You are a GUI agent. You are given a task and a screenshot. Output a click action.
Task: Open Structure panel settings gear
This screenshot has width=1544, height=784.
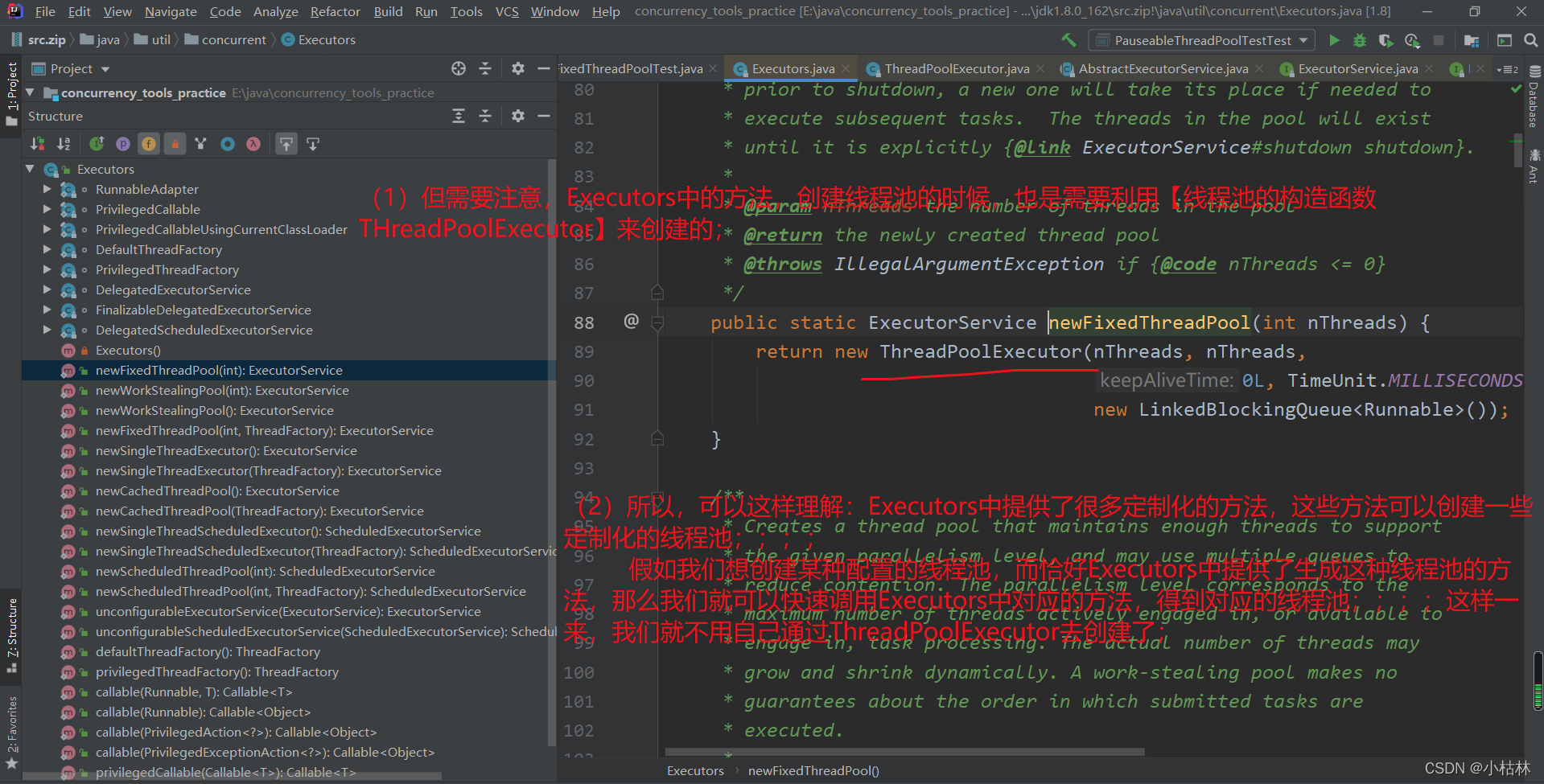(x=518, y=116)
